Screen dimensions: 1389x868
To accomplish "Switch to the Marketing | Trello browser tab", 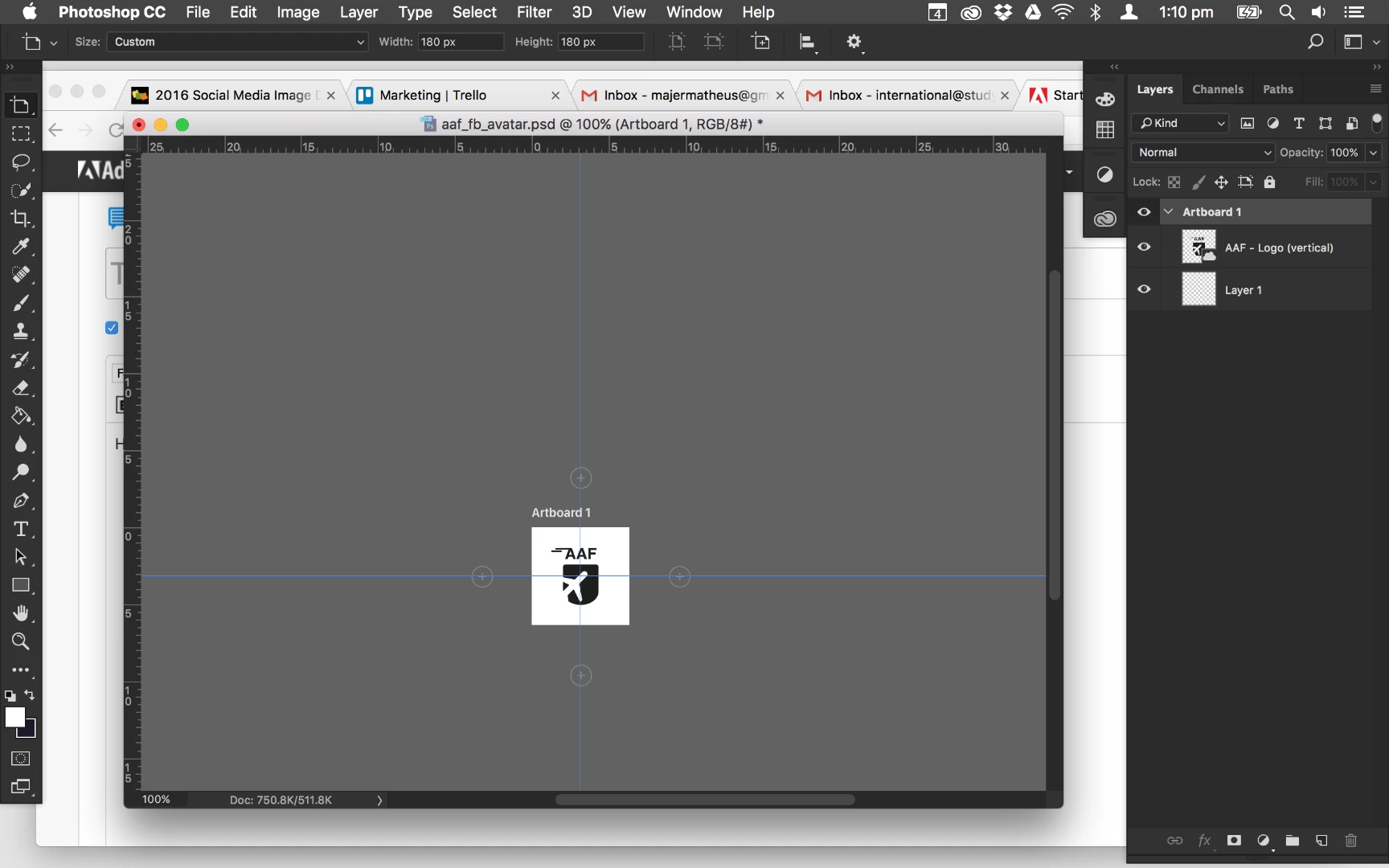I will coord(458,95).
